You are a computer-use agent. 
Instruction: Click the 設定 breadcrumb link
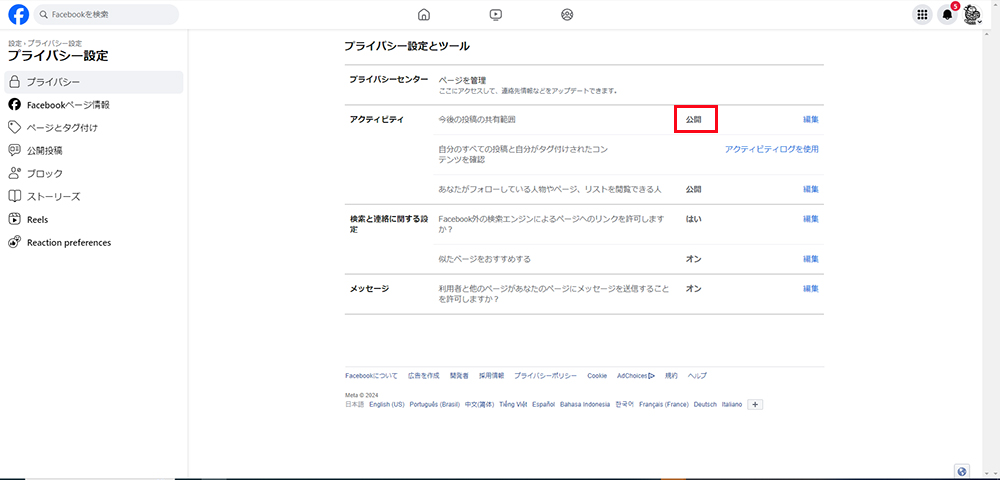(x=15, y=43)
